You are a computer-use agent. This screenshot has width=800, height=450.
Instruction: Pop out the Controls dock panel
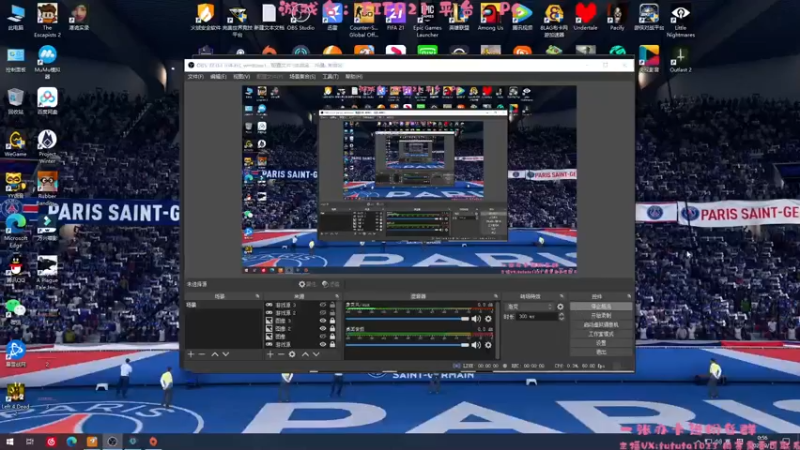click(x=629, y=296)
